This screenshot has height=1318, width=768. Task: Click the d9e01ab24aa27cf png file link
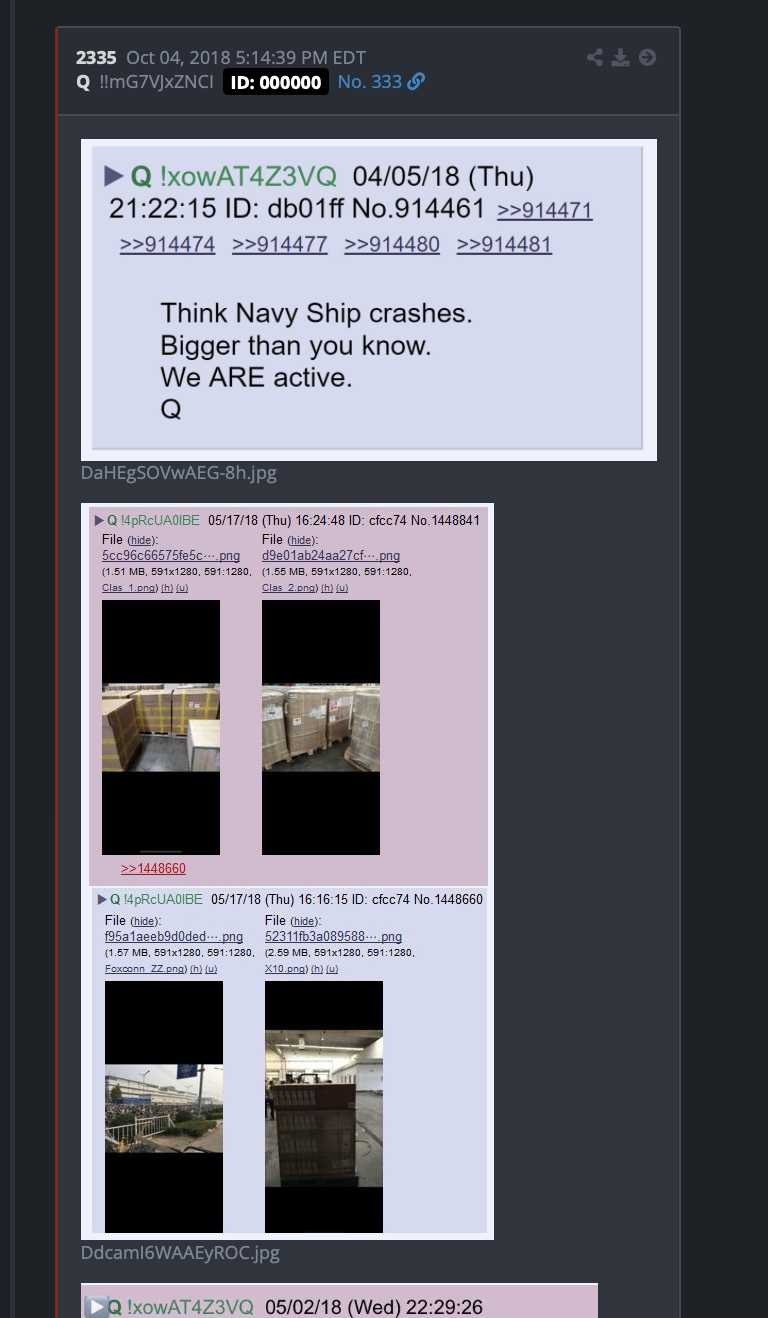click(x=331, y=556)
